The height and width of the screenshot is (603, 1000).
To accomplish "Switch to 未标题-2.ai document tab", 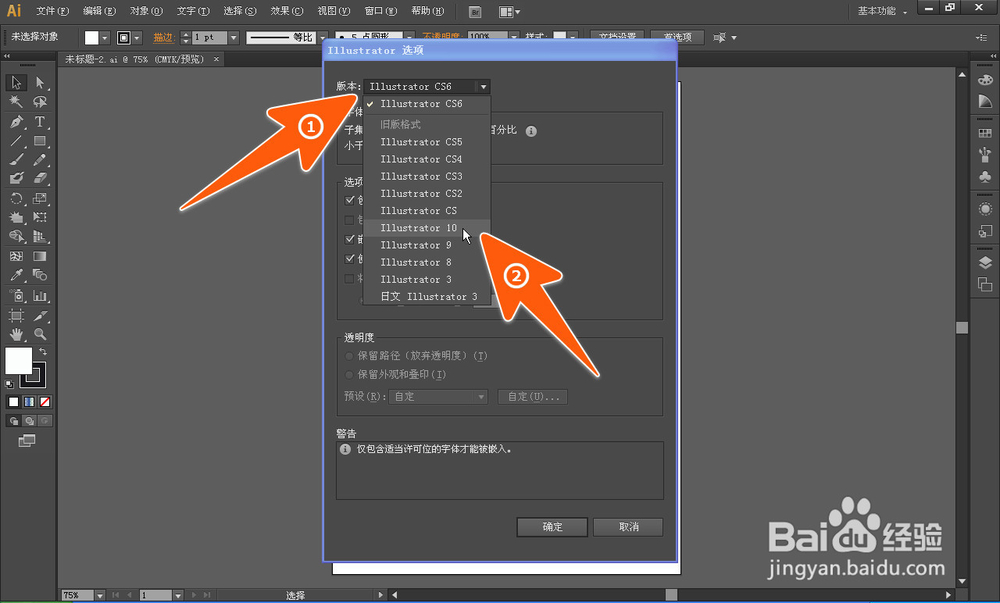I will (x=135, y=59).
